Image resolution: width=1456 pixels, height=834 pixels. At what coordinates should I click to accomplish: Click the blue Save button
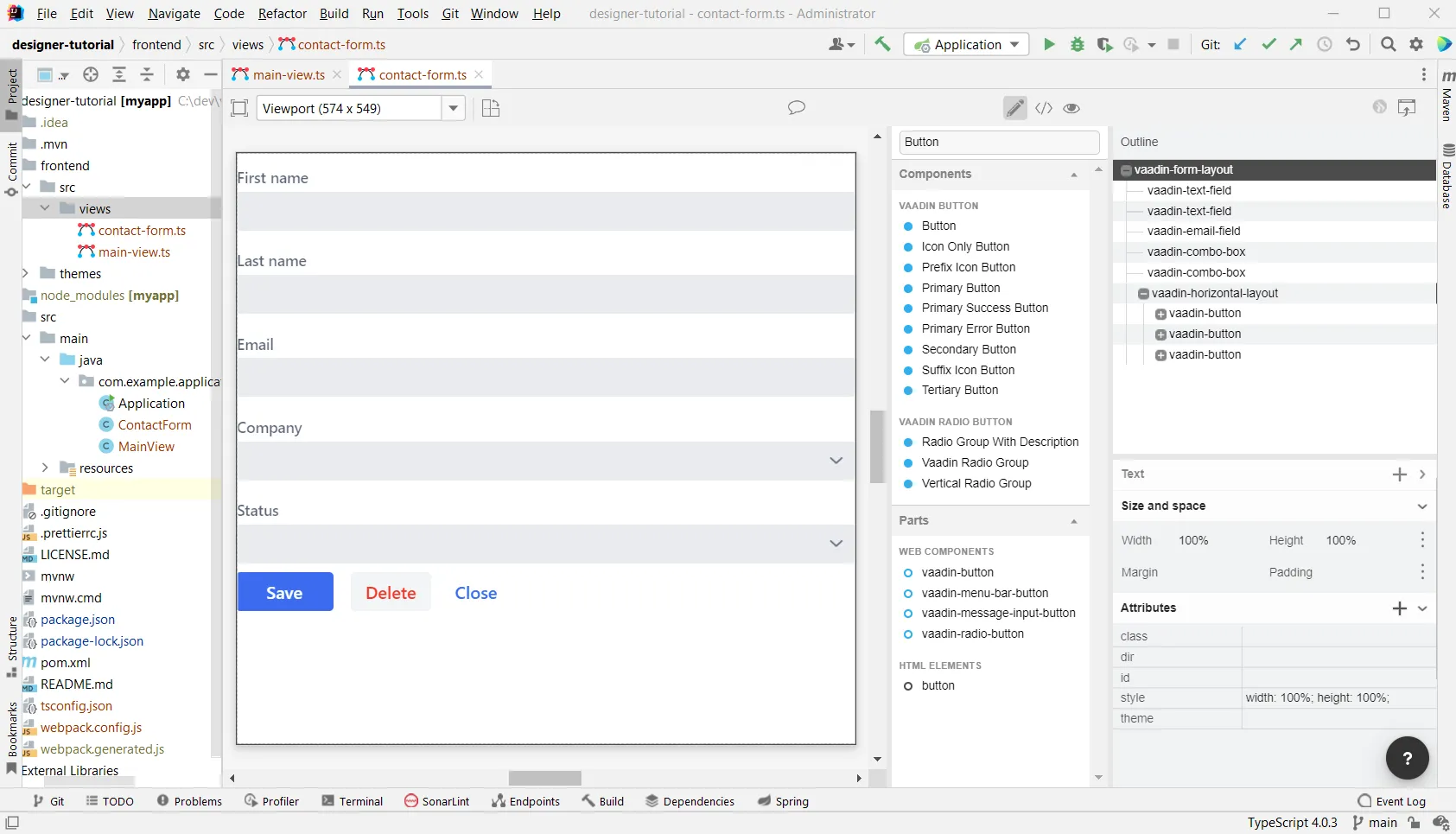[285, 592]
